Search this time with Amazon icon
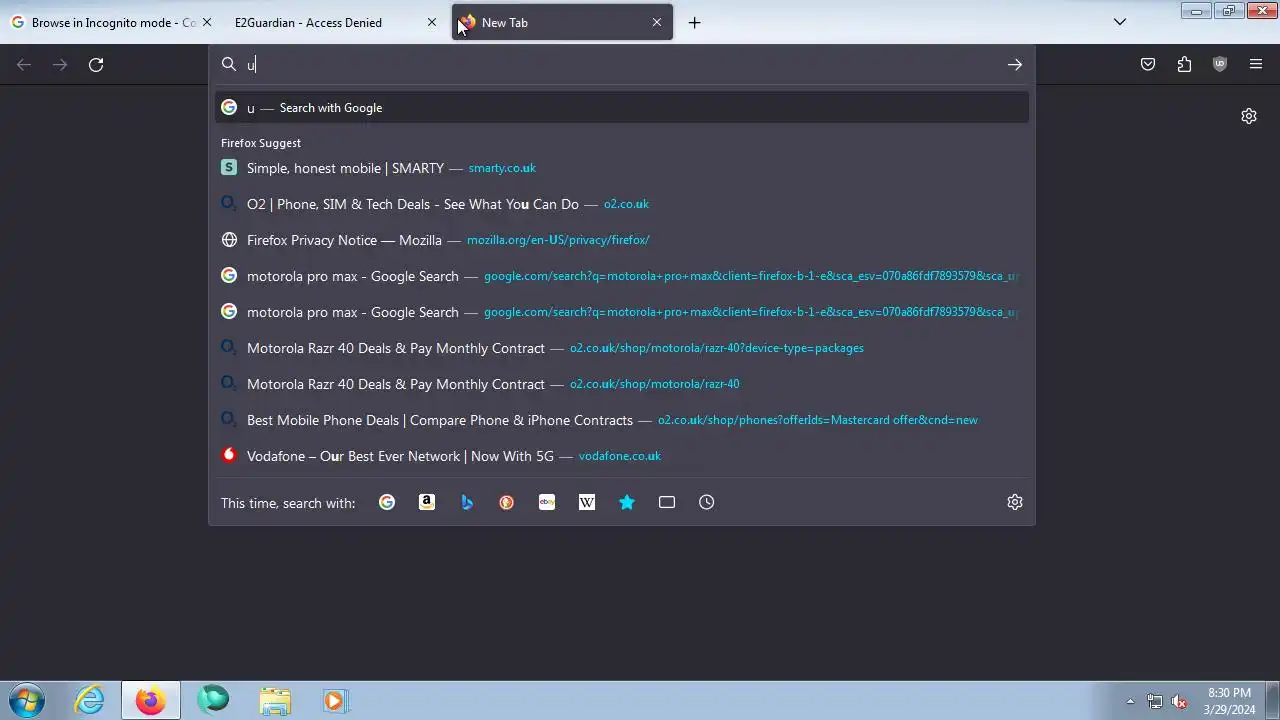The image size is (1280, 720). (x=427, y=502)
